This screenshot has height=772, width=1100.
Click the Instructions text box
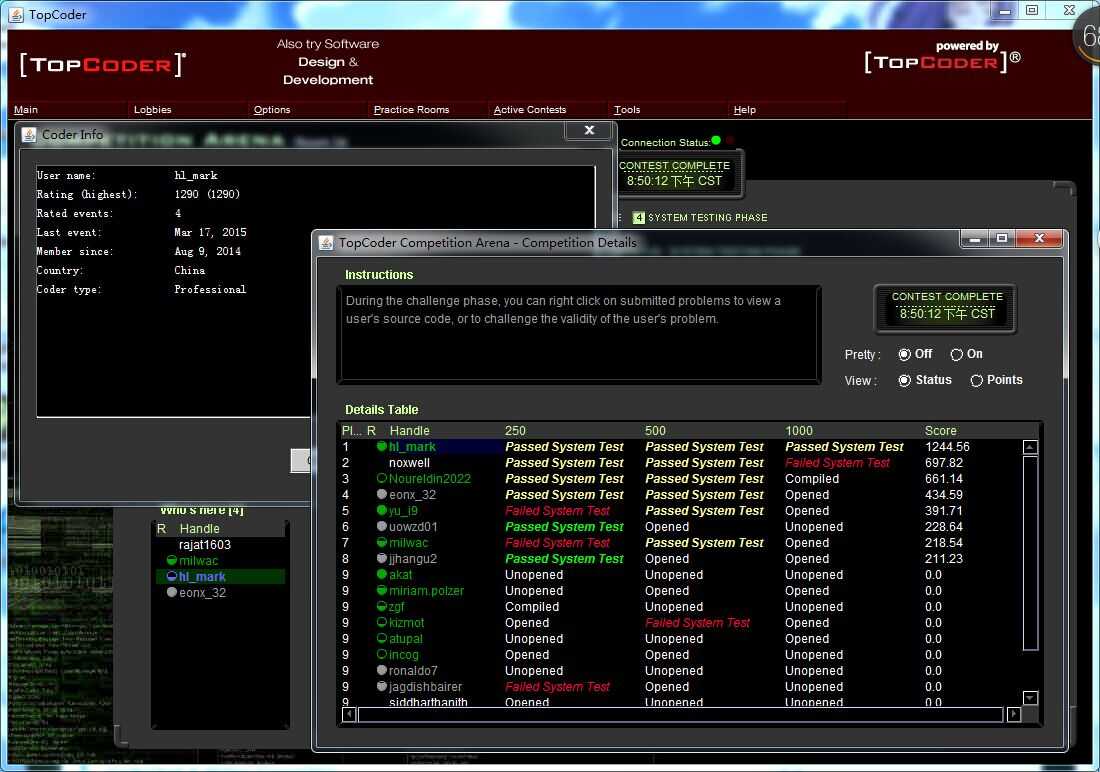tap(579, 333)
